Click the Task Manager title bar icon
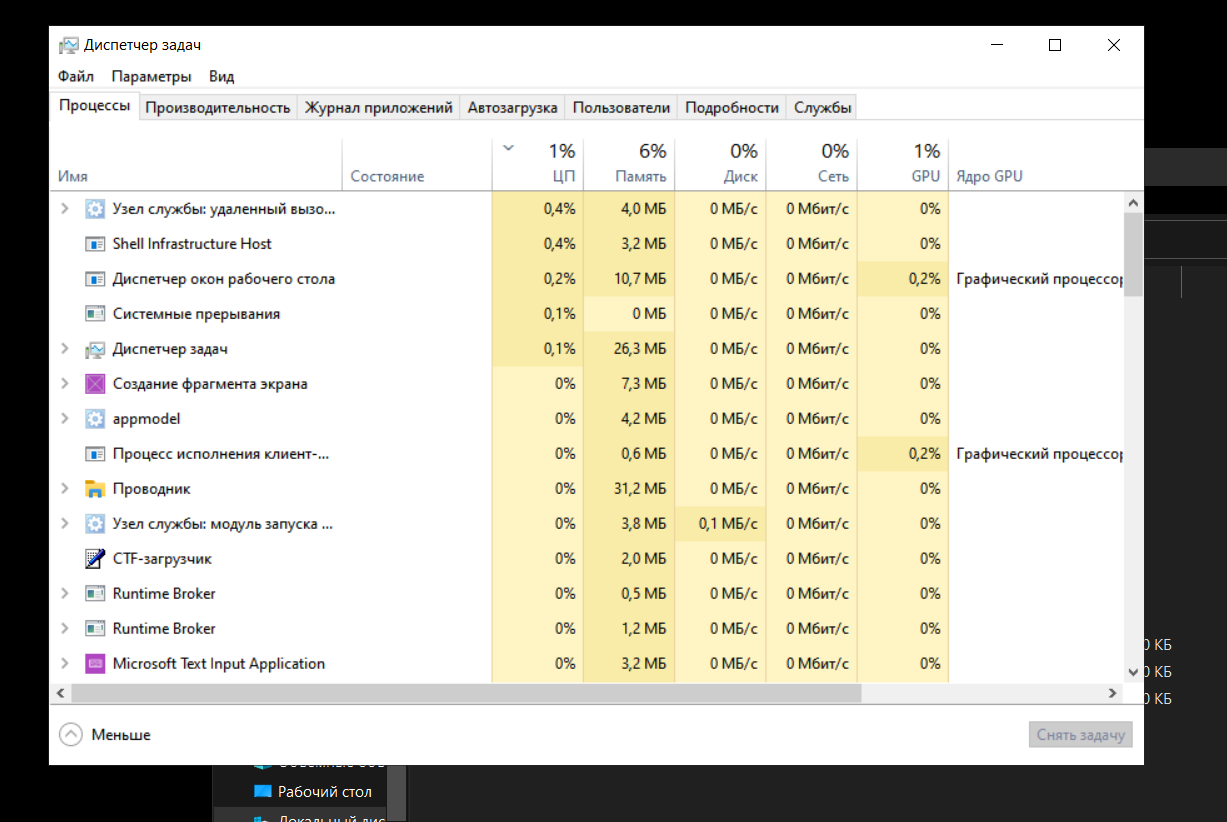The width and height of the screenshot is (1227, 822). pos(68,45)
